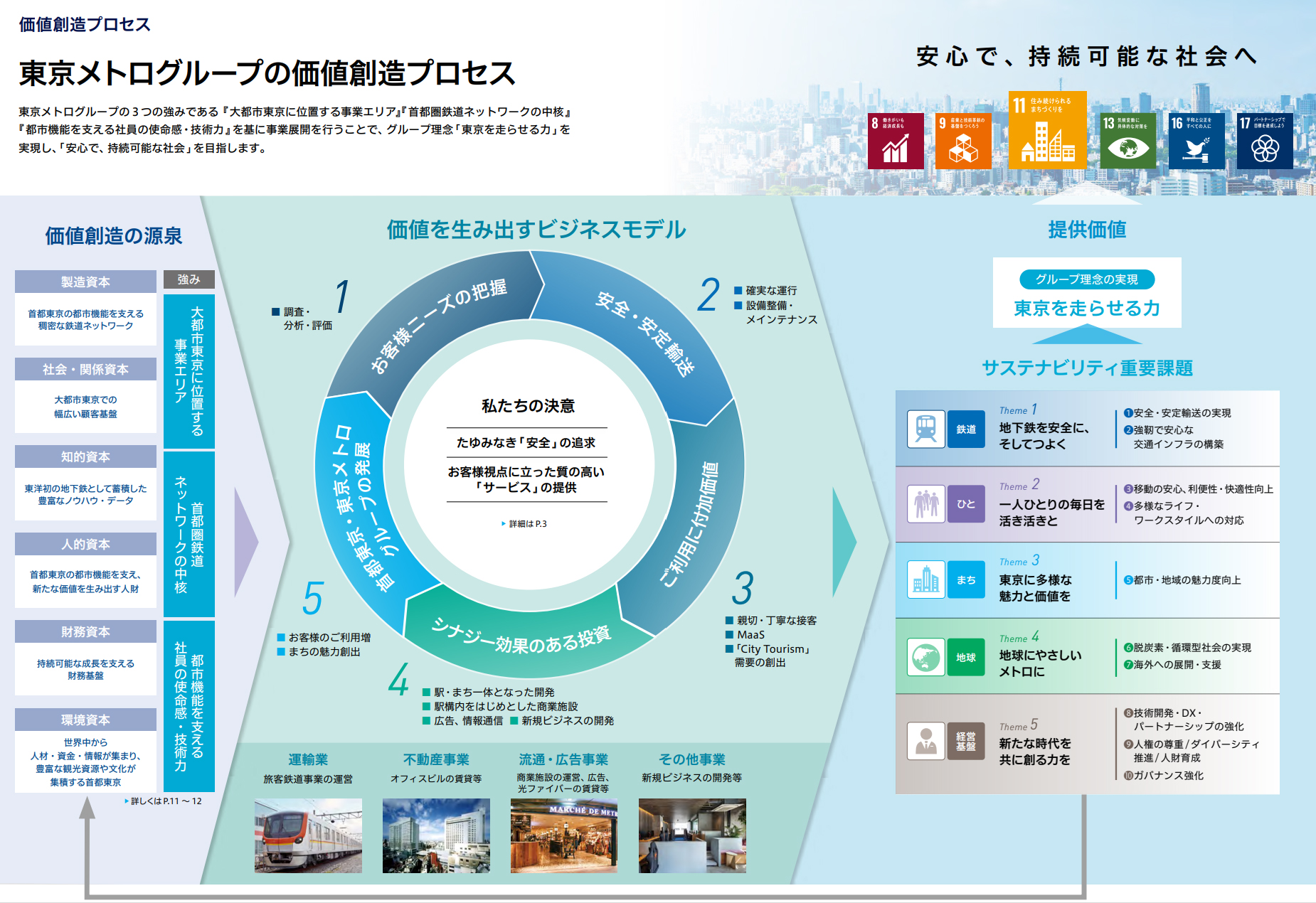This screenshot has height=903, width=1316.
Task: Click the SDG 11 sustainable cities icon
Action: [x=1047, y=130]
